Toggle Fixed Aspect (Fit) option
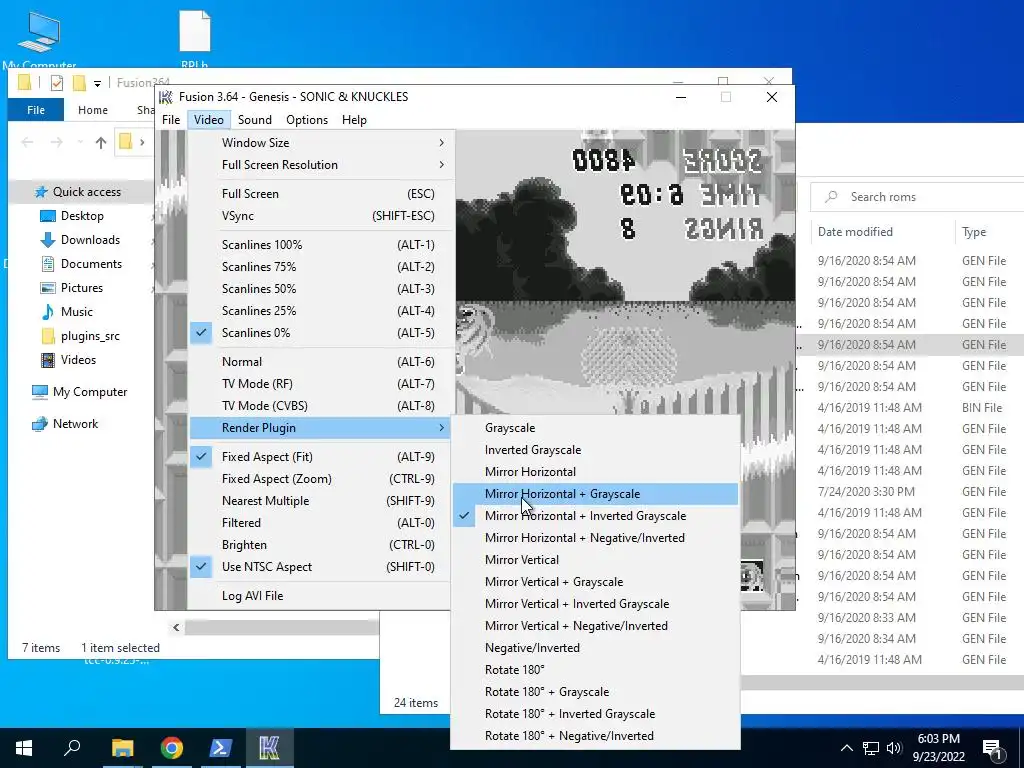 pos(320,457)
